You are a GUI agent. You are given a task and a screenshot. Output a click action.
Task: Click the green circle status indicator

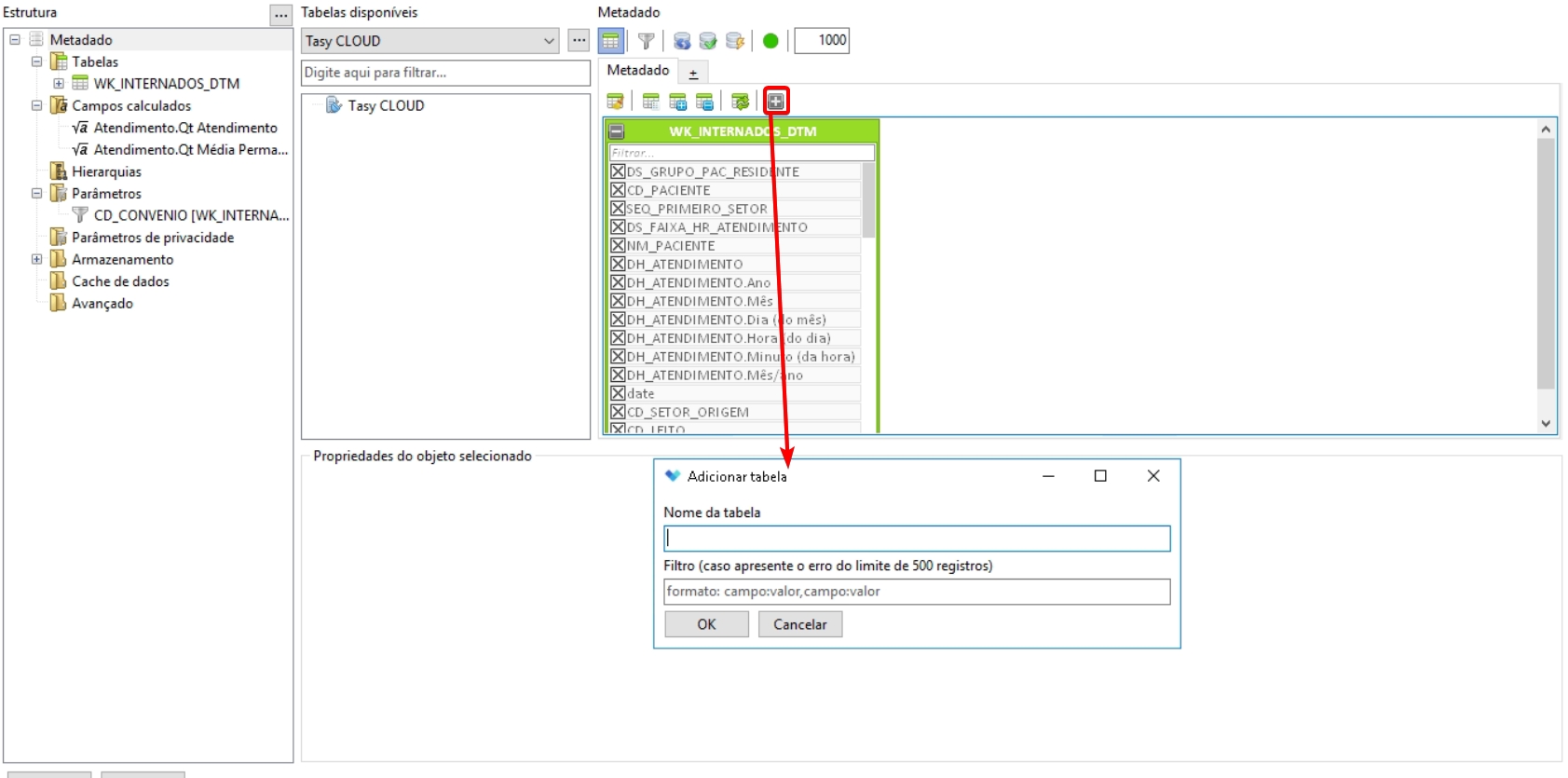point(770,41)
